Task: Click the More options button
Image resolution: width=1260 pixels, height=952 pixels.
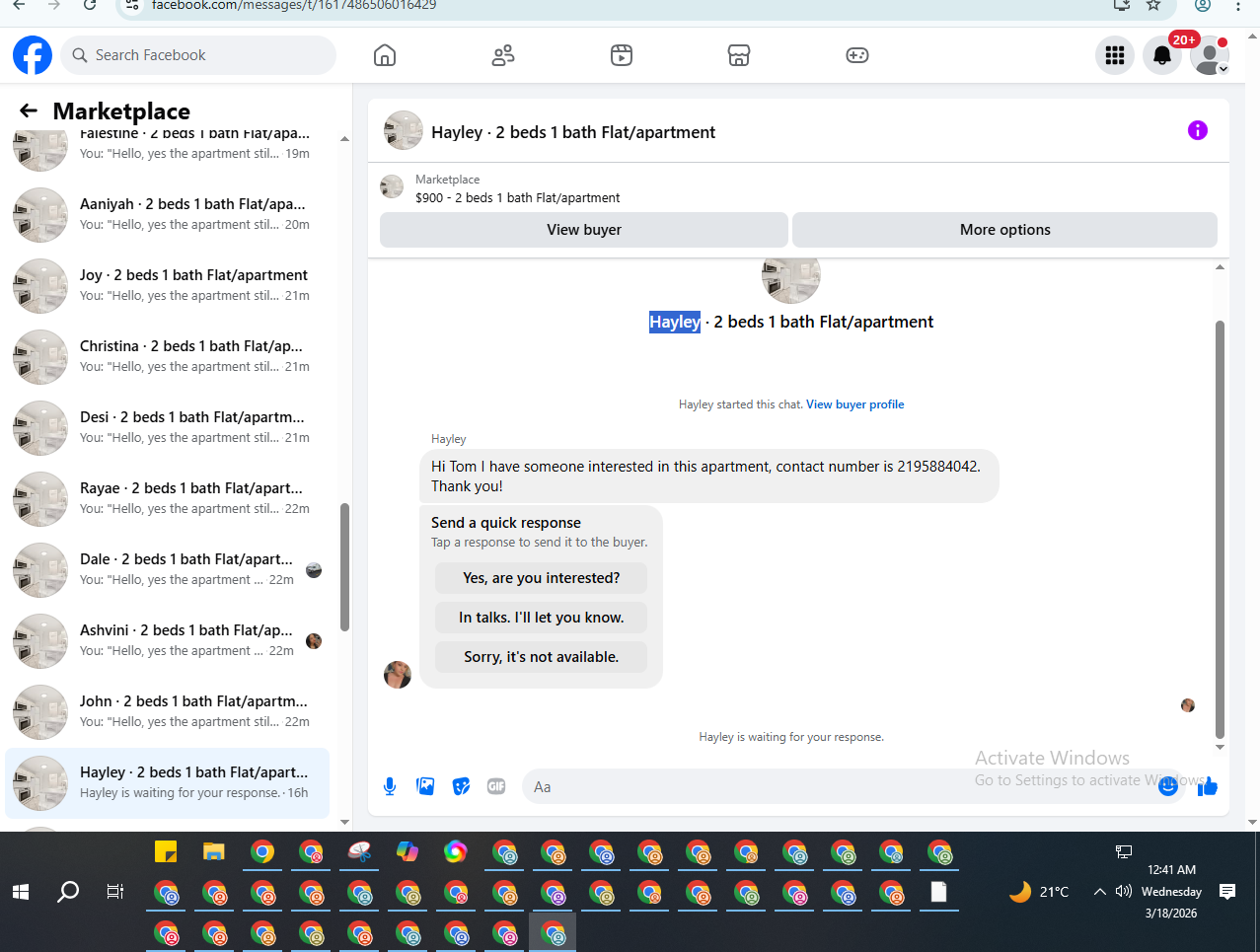Action: 1004,230
